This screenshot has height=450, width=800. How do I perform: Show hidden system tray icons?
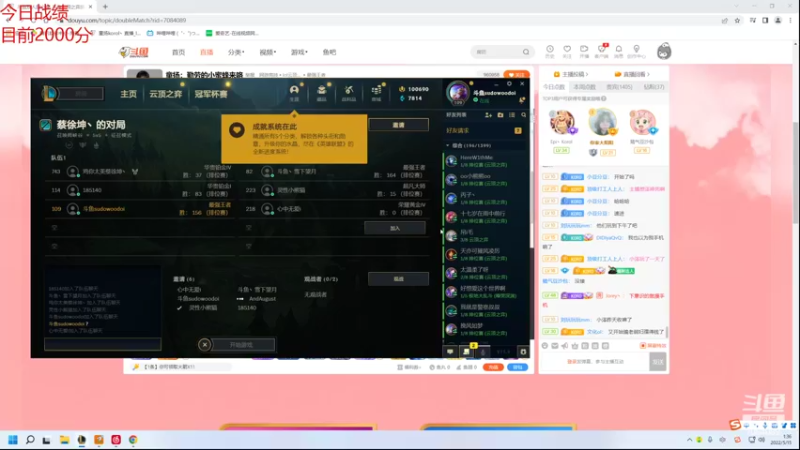[x=689, y=440]
